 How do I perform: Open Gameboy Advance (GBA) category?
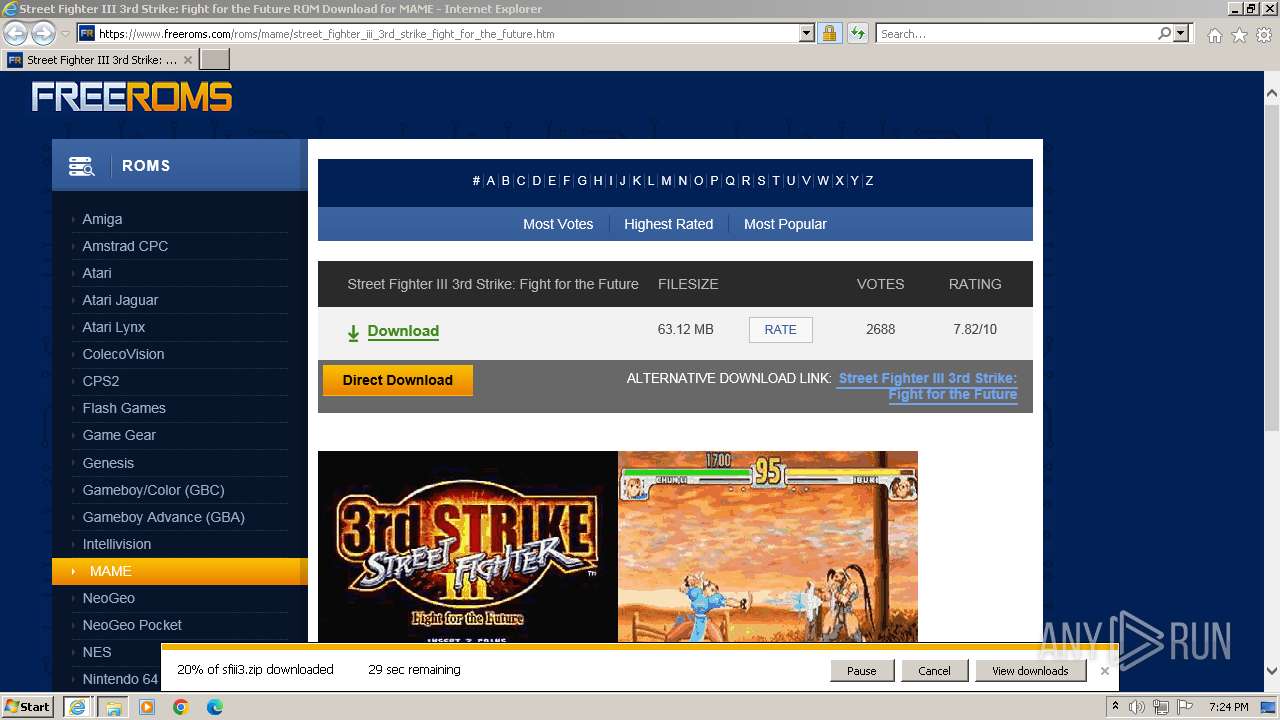163,517
